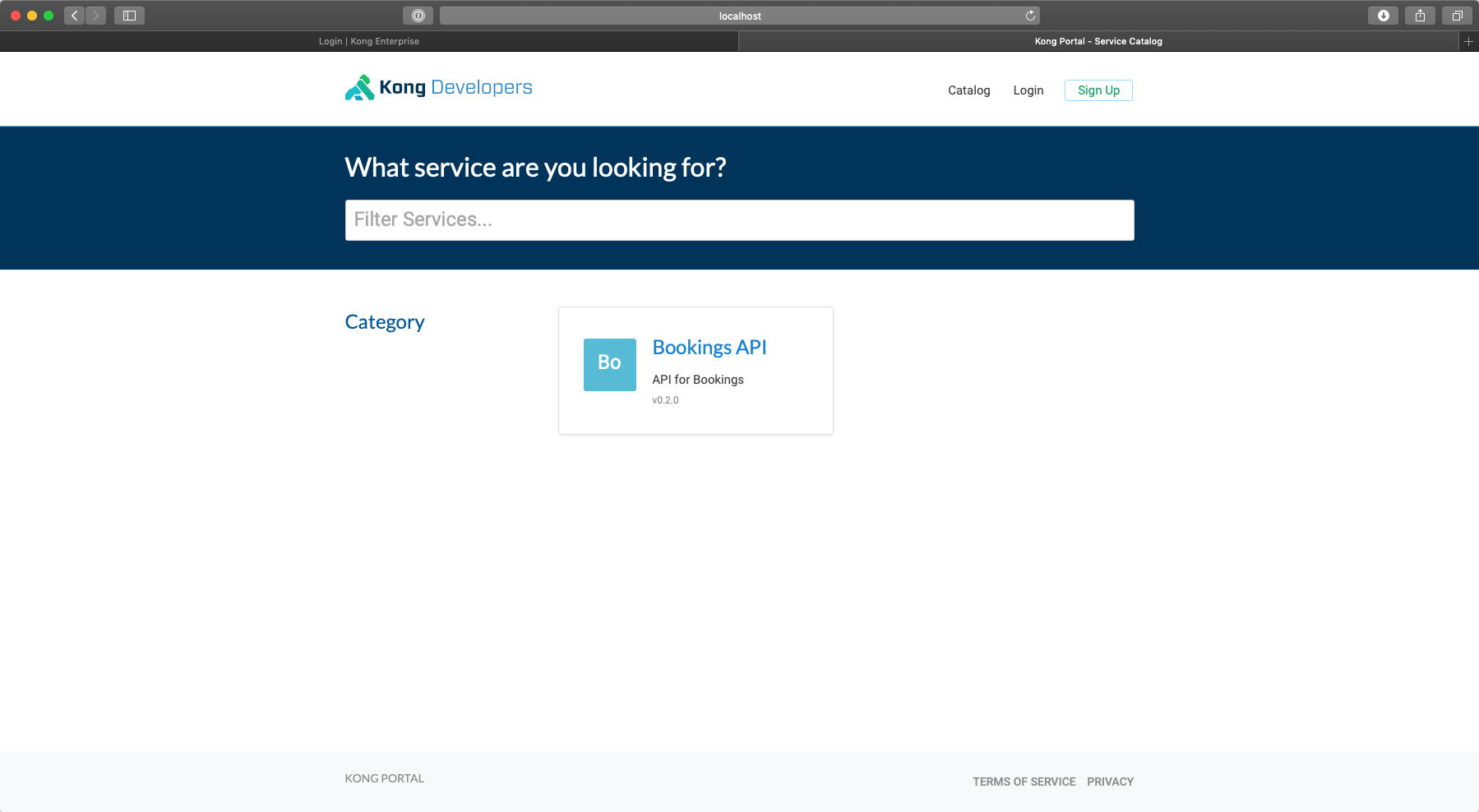Click the Kong Developers logo

438,88
